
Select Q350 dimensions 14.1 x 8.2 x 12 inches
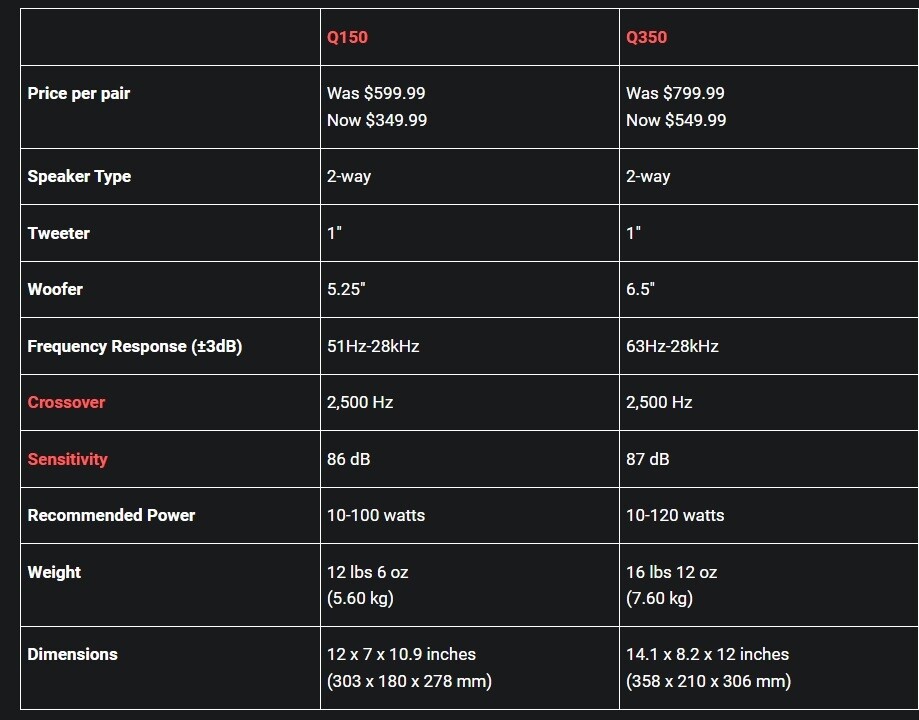pyautogui.click(x=707, y=654)
